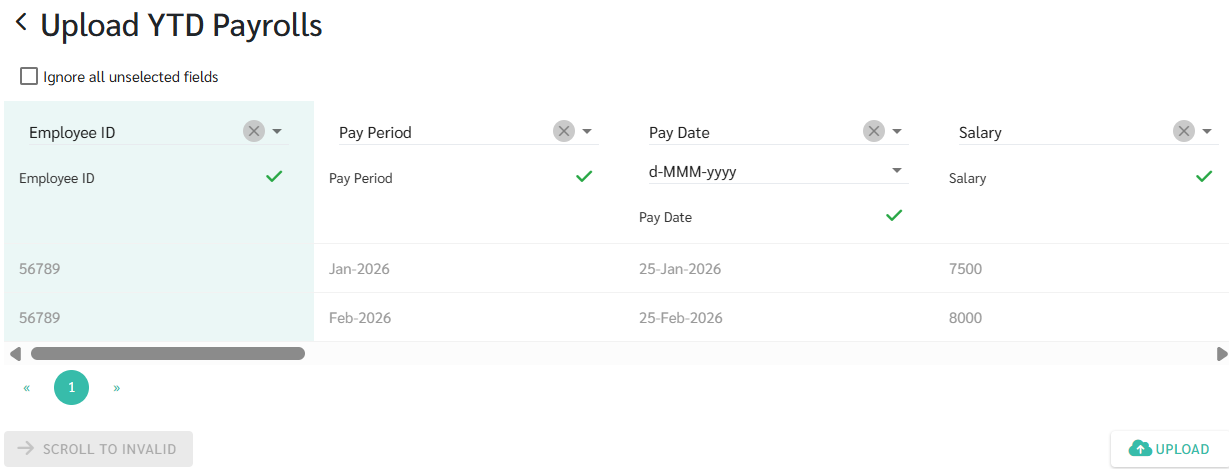
Task: Select the 25-Jan-2026 pay date cell
Action: point(680,269)
